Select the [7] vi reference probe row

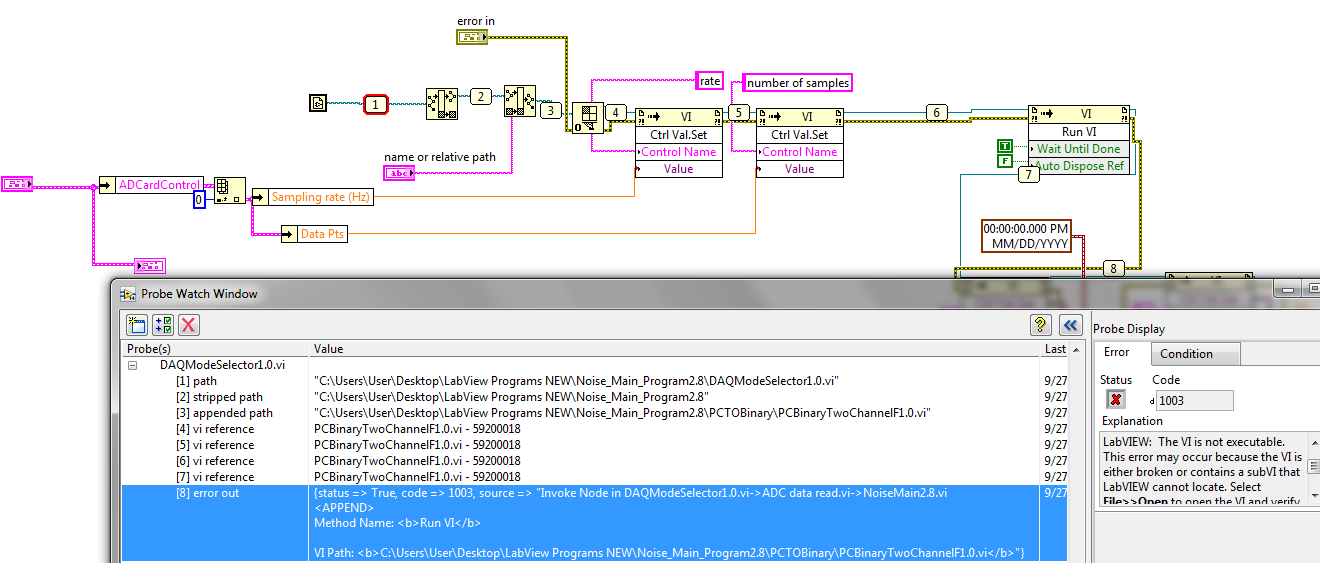(594, 477)
